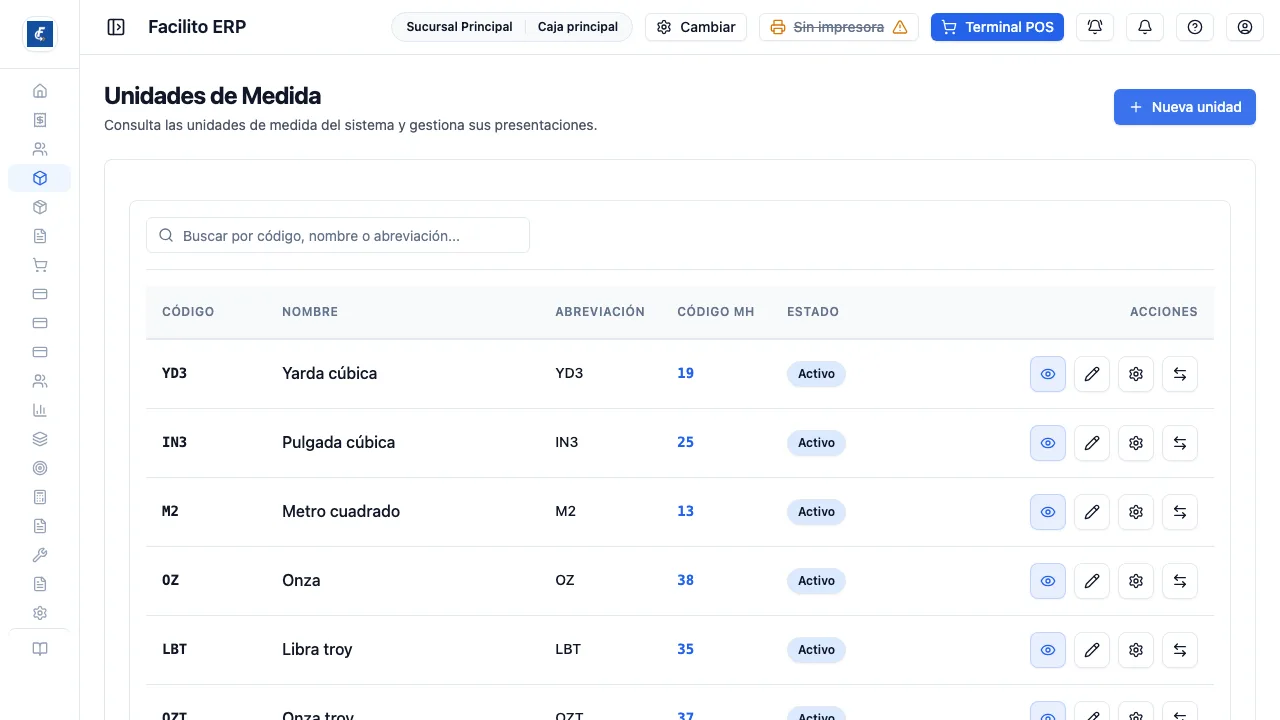Open Código MH link 19
Viewport: 1280px width, 720px height.
[x=685, y=373]
